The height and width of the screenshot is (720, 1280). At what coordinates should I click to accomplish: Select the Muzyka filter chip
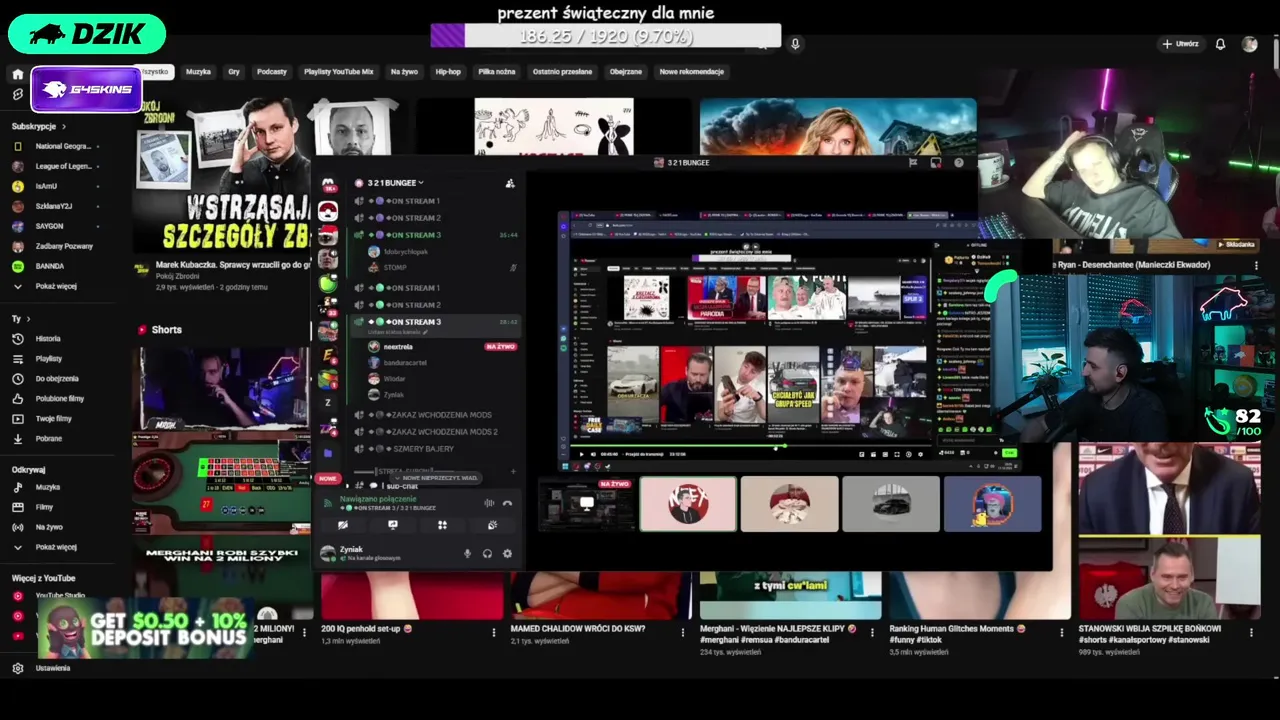click(x=198, y=72)
